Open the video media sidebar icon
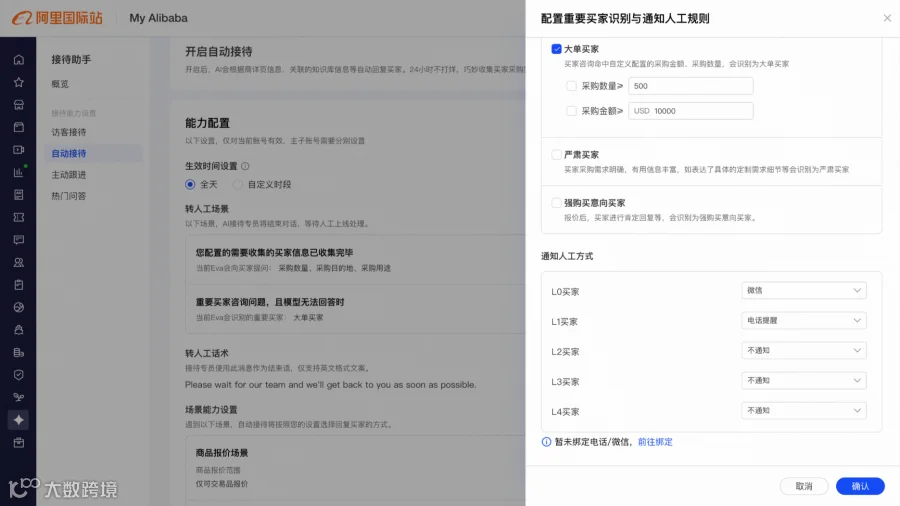 click(x=18, y=150)
